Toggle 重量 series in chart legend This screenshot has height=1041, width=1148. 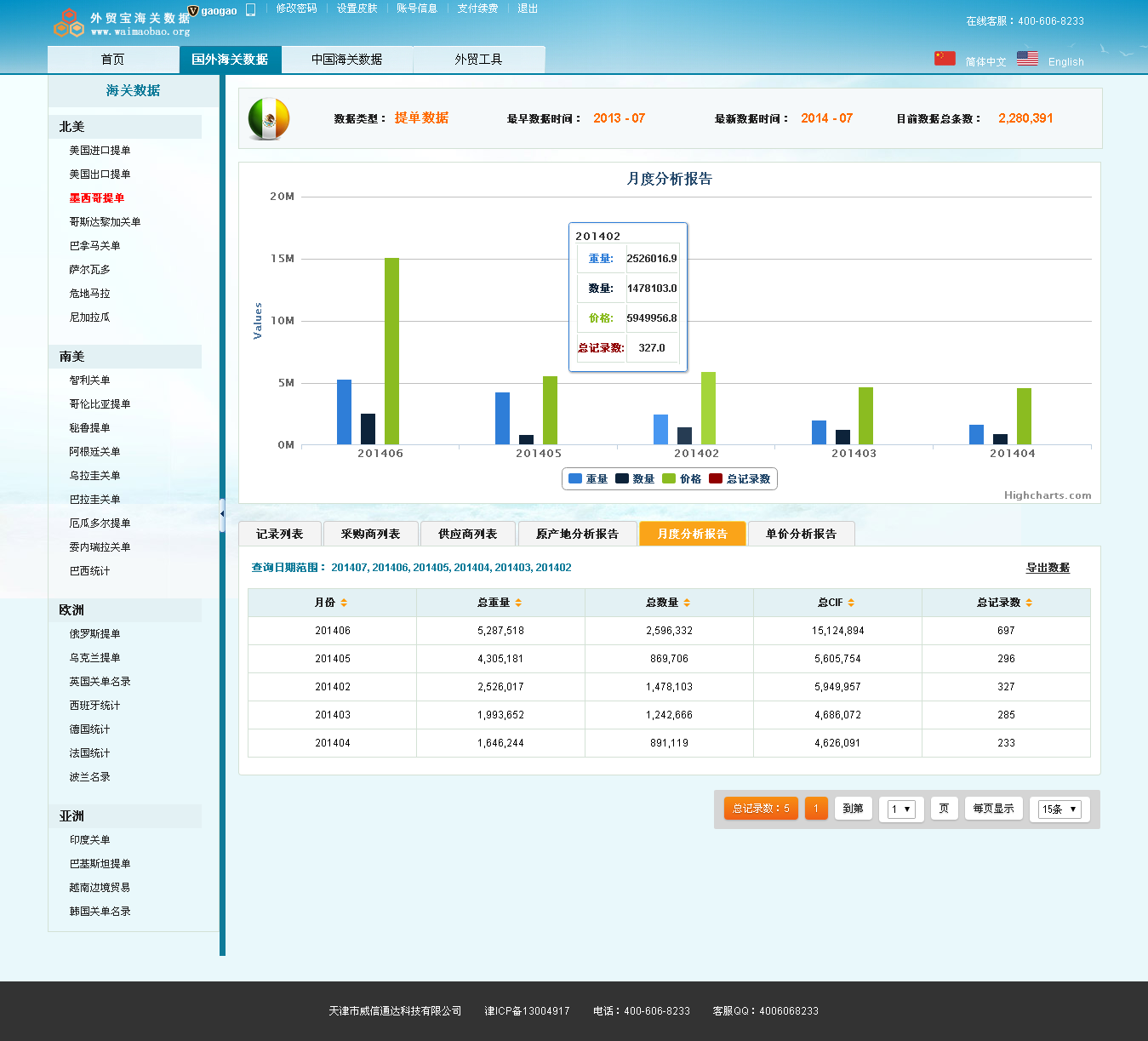tap(588, 479)
